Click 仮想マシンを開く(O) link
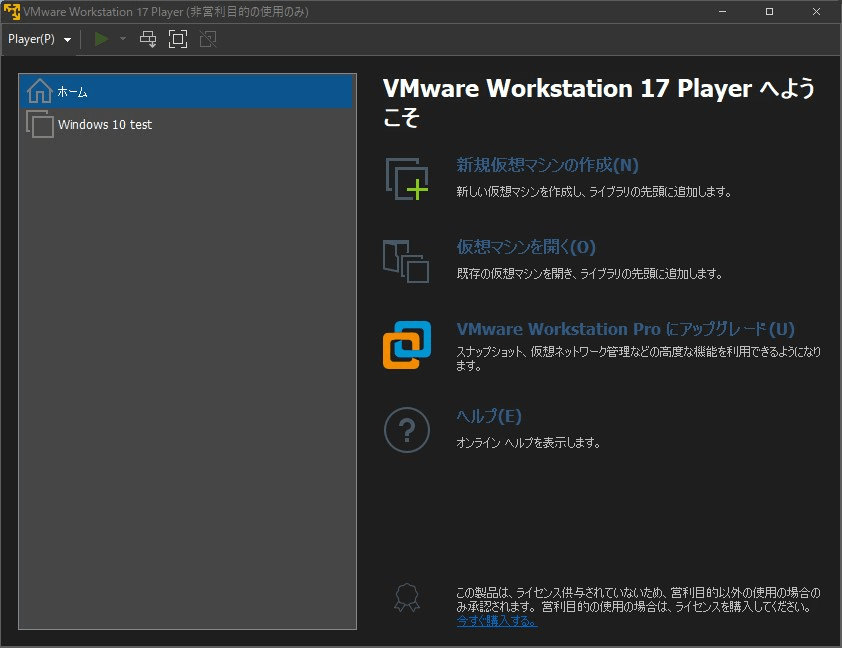The width and height of the screenshot is (842, 648). point(526,247)
